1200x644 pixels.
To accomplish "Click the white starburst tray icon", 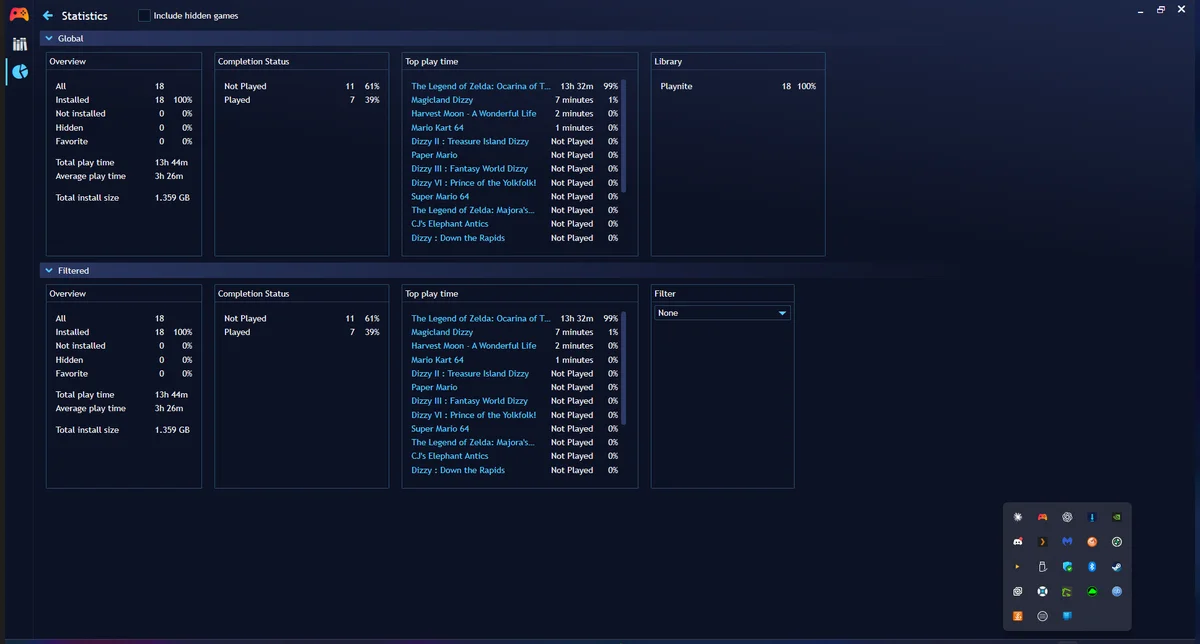I will (x=1018, y=517).
